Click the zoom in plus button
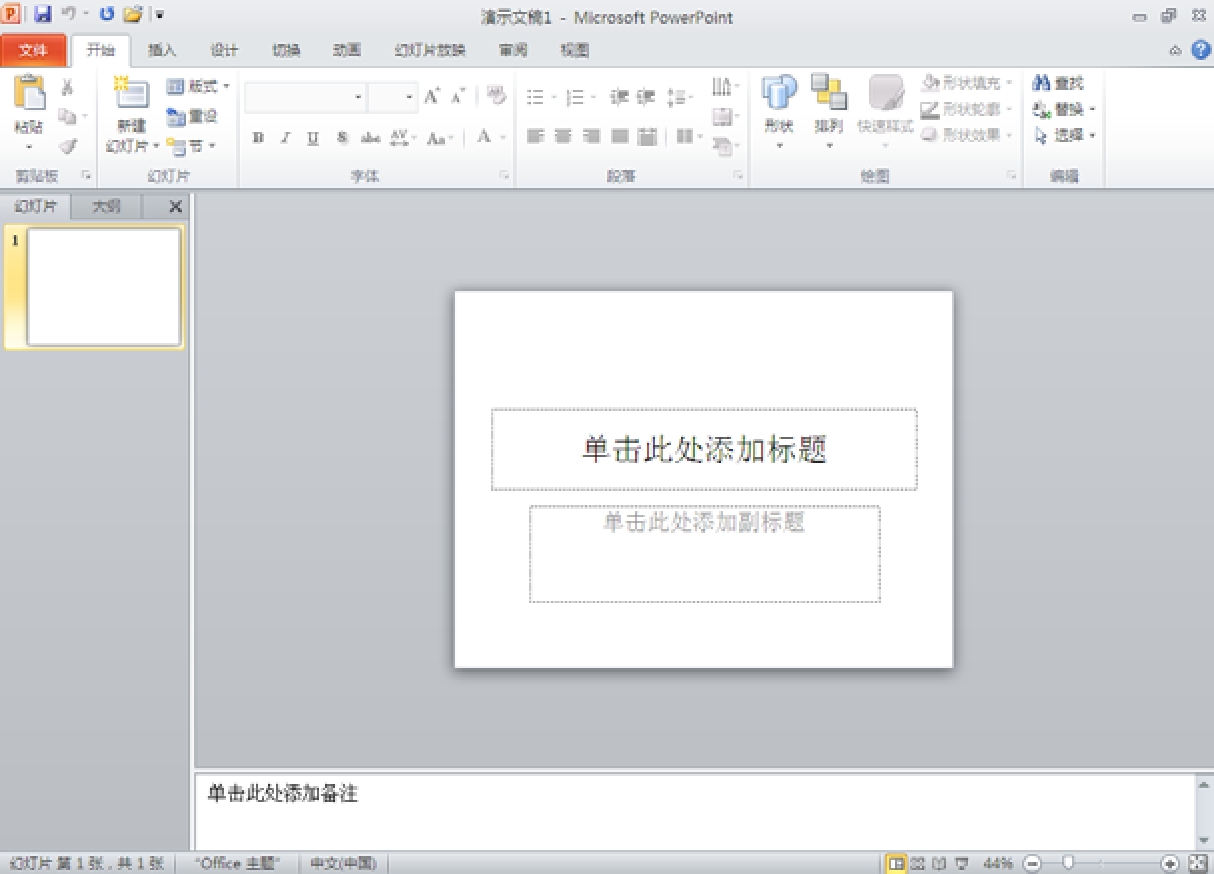The width and height of the screenshot is (1214, 874). click(x=1170, y=863)
